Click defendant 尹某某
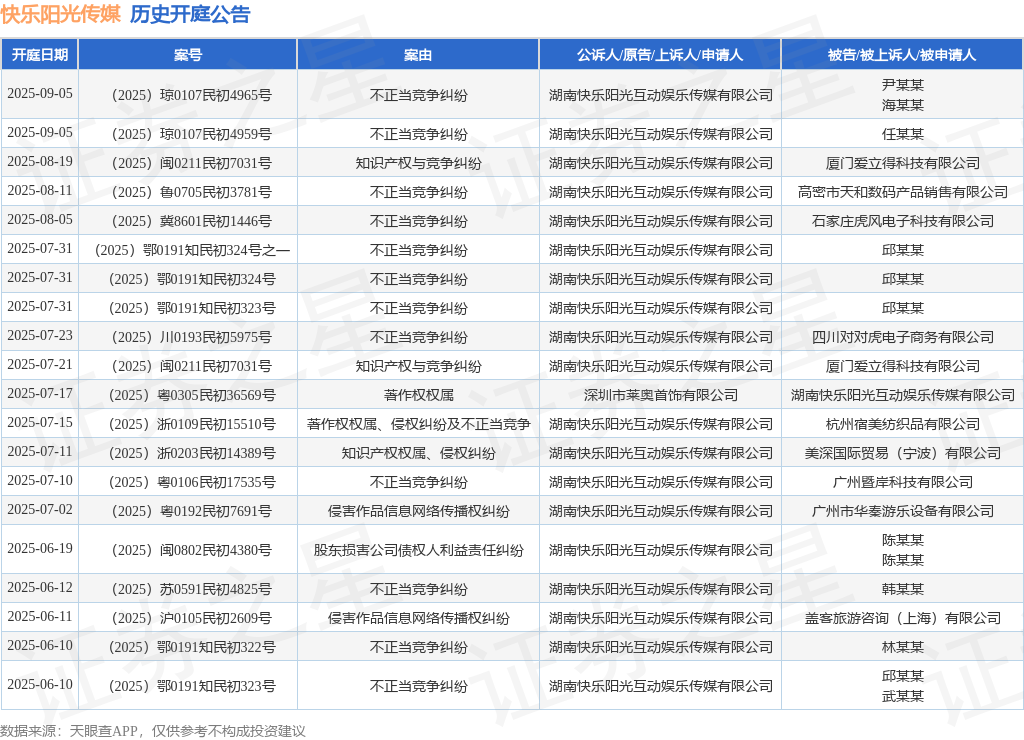Screen dimensions: 1024x740 click(903, 85)
